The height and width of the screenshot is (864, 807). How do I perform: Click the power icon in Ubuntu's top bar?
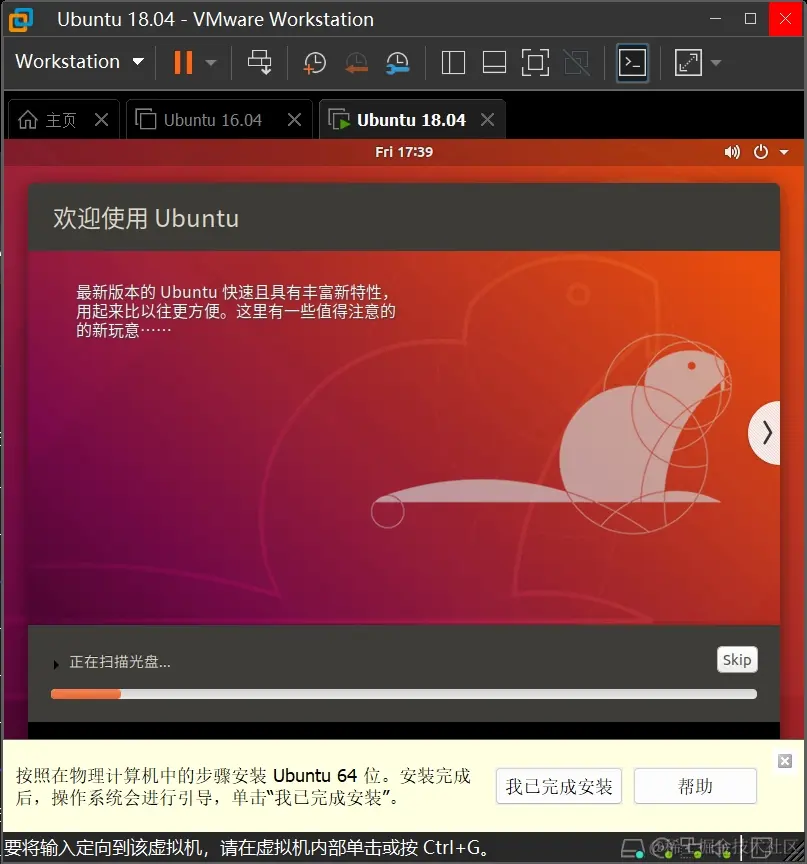click(x=761, y=152)
